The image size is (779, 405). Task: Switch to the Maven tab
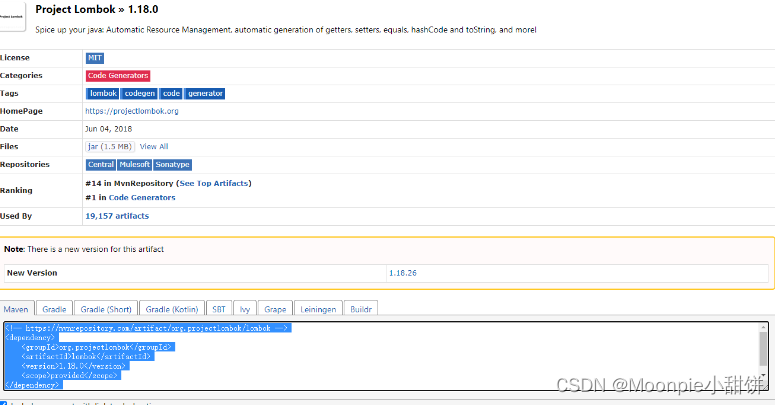[x=16, y=309]
